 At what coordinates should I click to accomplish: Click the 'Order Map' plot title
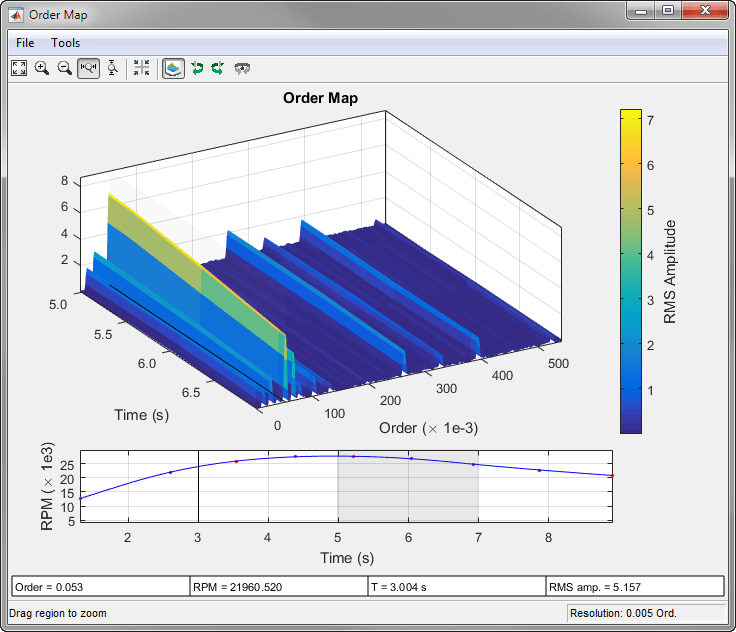coord(321,98)
